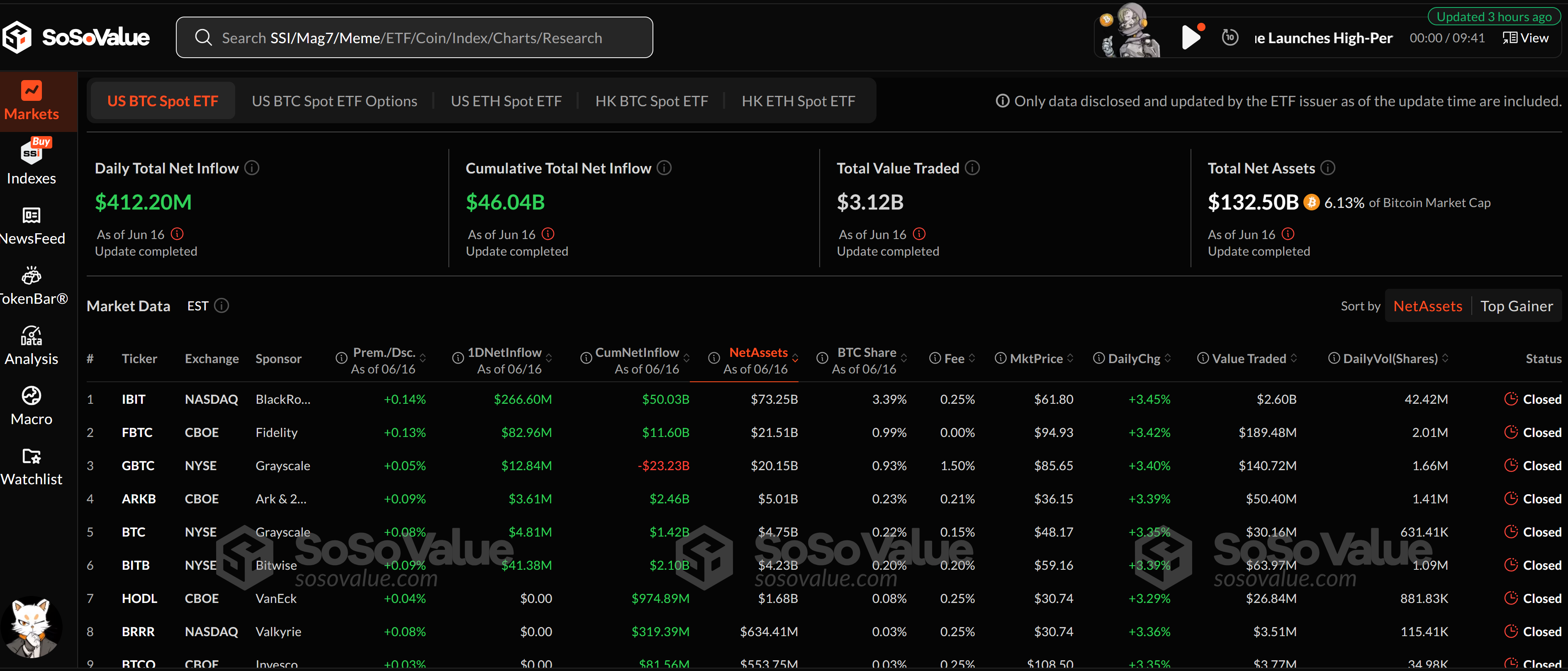The height and width of the screenshot is (671, 1568).
Task: Open NewsFeed from the sidebar
Action: tap(32, 215)
